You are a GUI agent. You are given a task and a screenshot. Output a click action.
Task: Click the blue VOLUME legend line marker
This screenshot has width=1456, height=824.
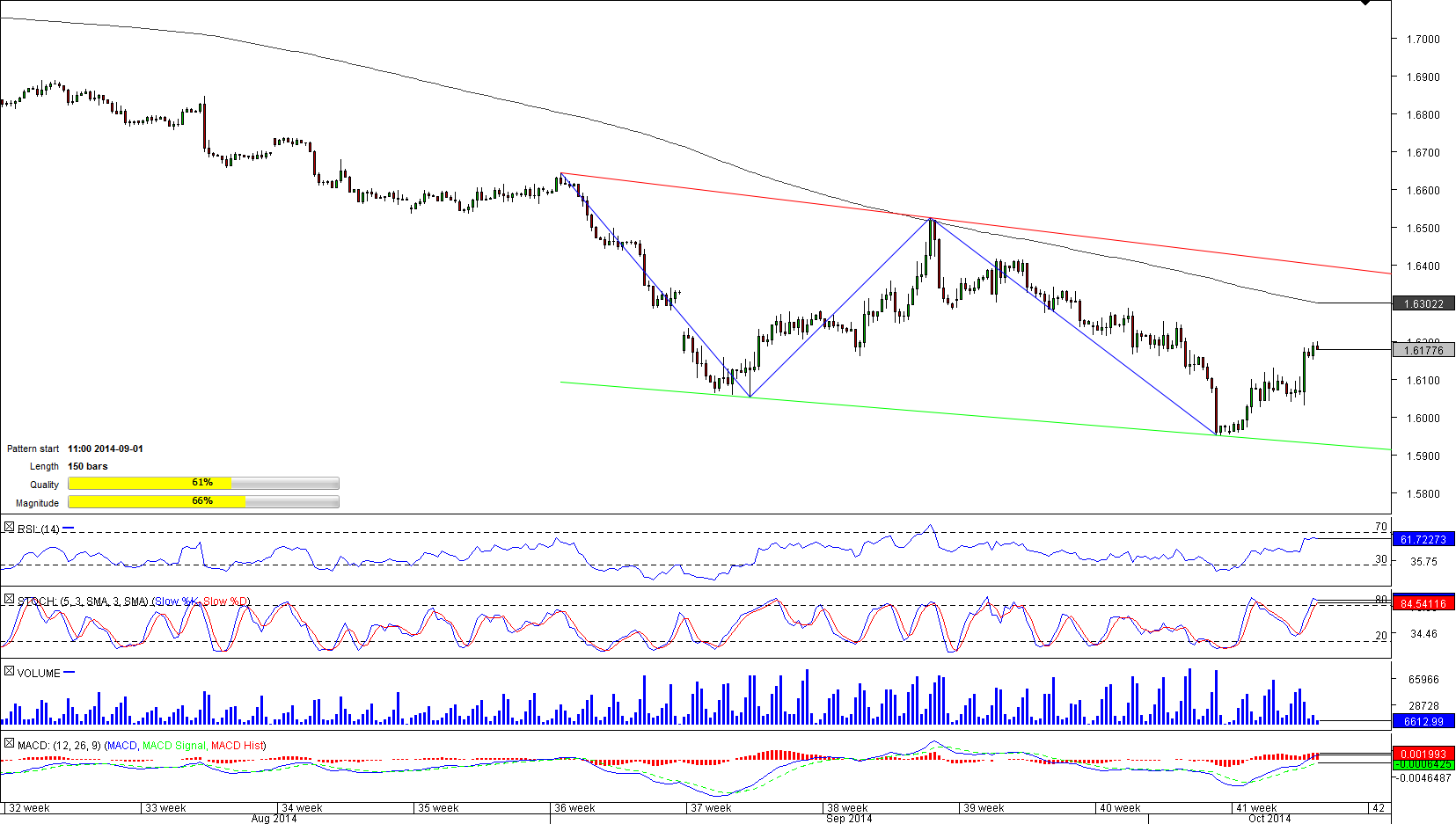coord(70,672)
